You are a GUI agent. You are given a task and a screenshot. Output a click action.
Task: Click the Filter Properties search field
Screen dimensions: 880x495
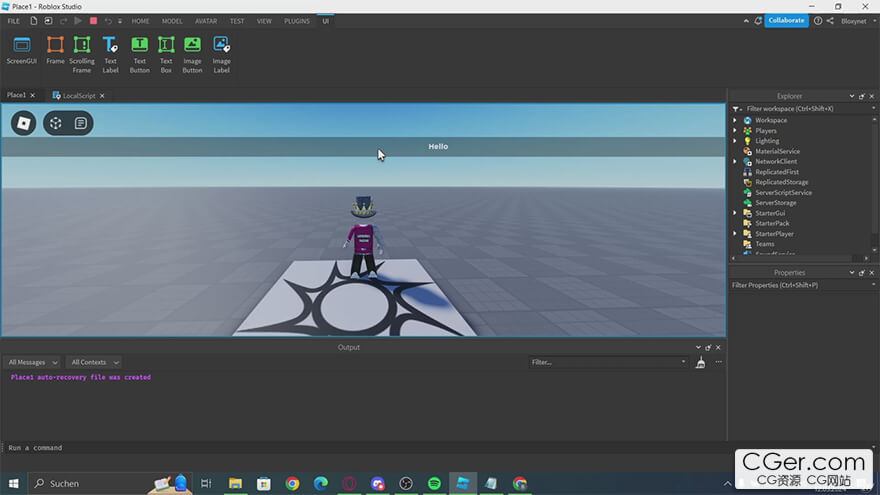804,285
